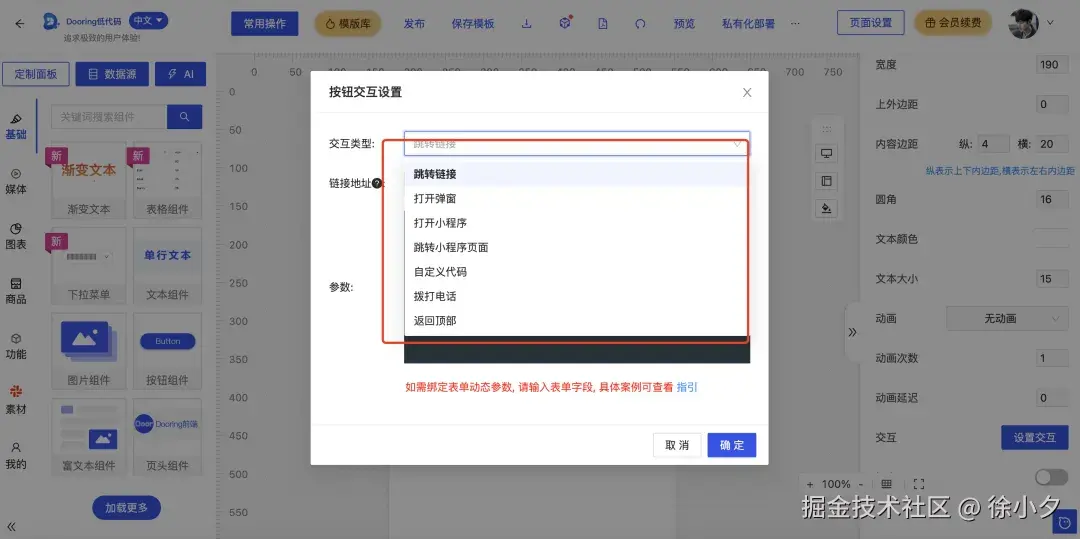The image size is (1080, 539).
Task: Go back using the top-left arrow
Action: (19, 23)
